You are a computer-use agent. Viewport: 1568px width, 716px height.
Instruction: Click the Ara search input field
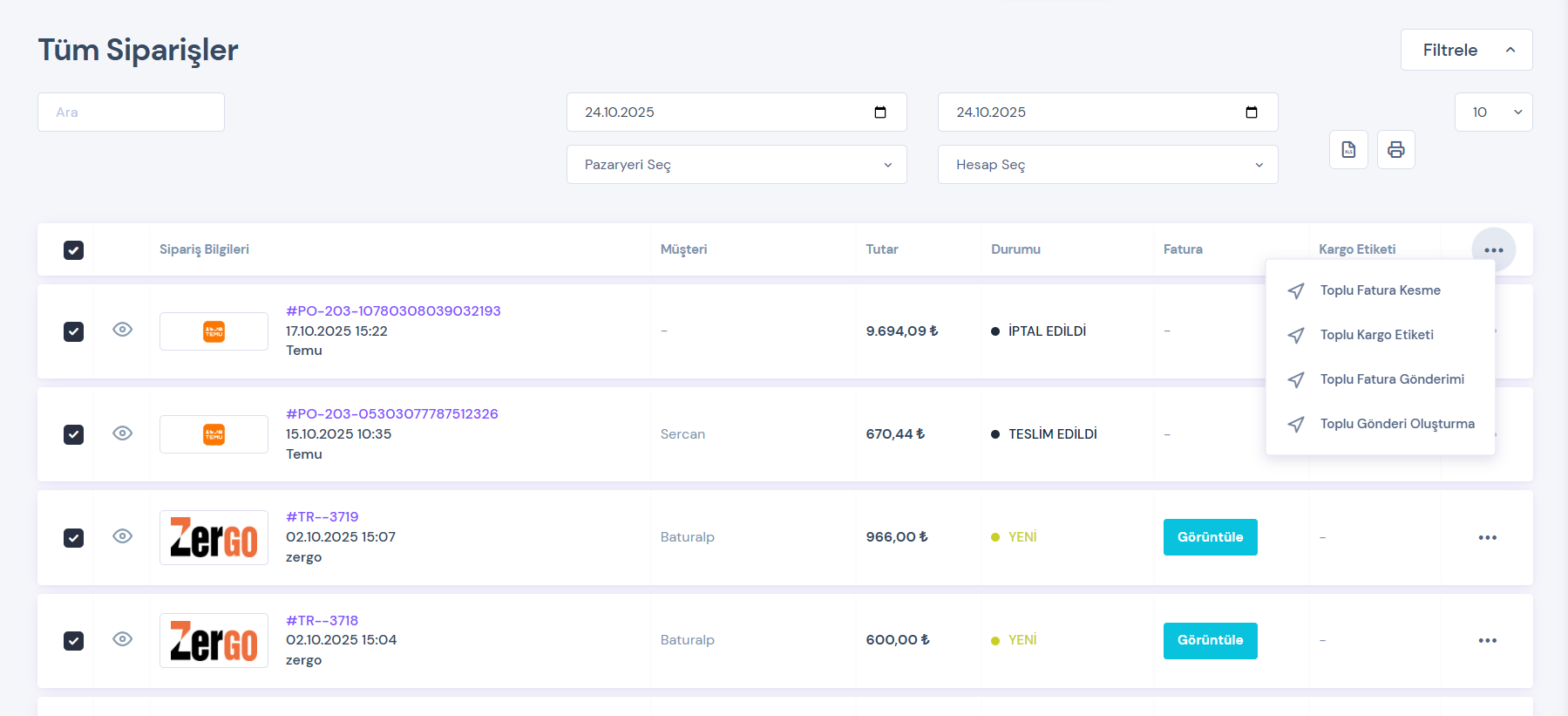coord(131,113)
